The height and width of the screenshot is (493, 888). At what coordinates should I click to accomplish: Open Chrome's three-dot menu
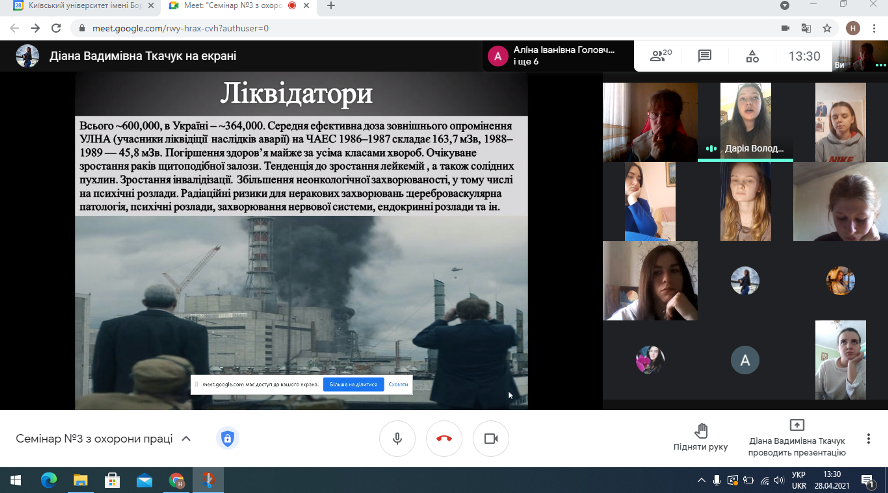[x=874, y=28]
